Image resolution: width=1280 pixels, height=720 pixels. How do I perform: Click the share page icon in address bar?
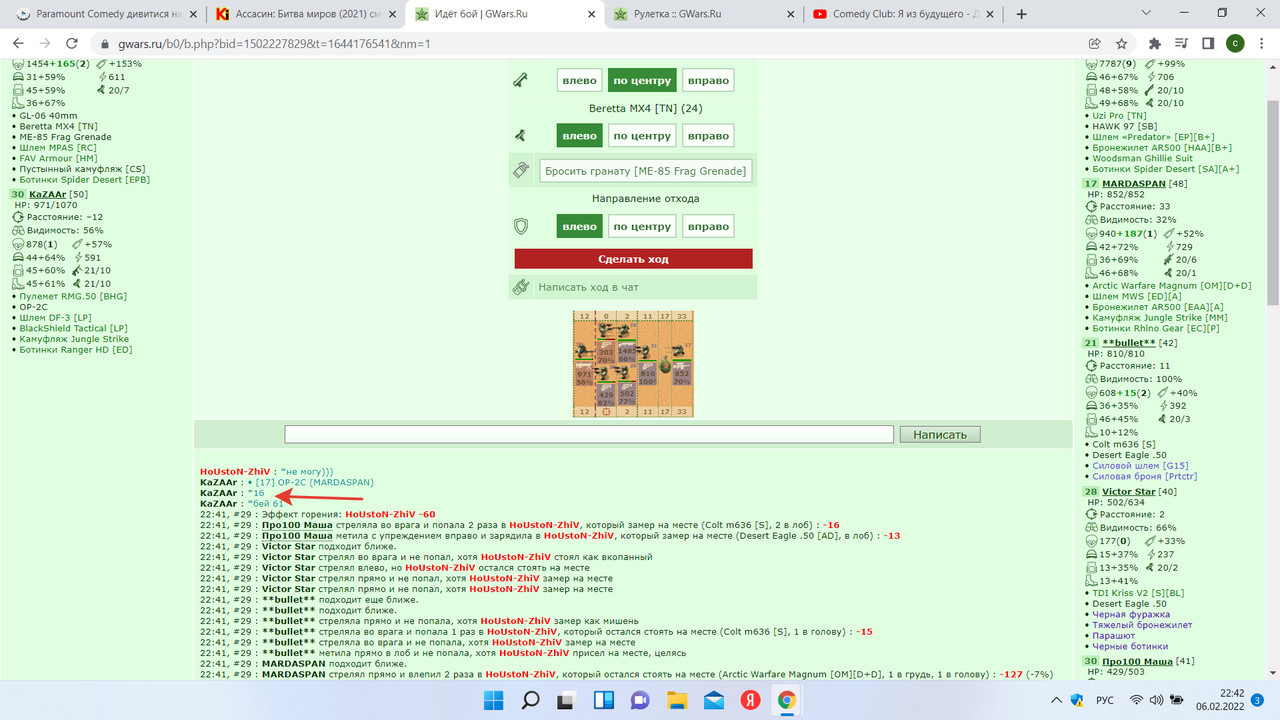(x=1095, y=44)
